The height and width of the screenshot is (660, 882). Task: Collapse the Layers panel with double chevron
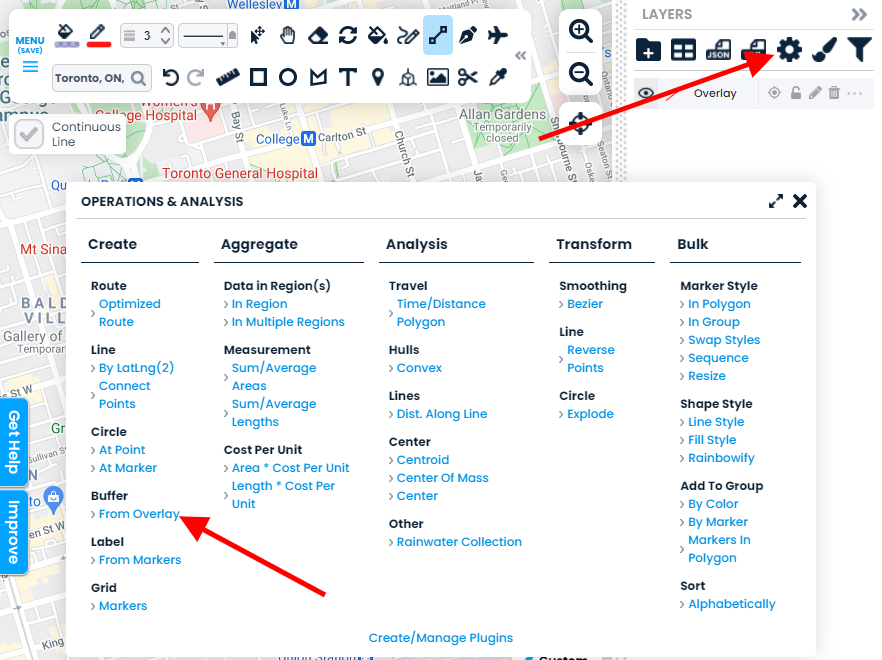pyautogui.click(x=859, y=14)
